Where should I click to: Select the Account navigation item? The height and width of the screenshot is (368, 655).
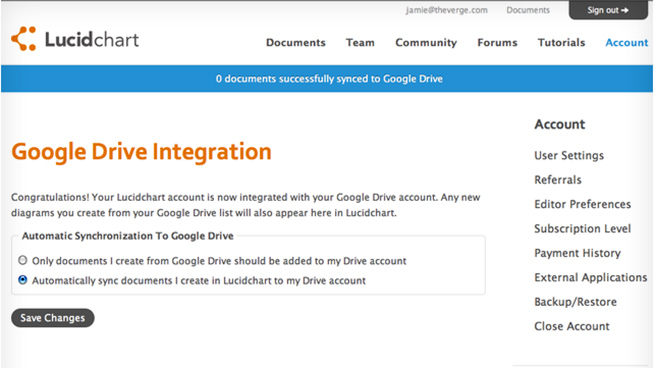click(x=627, y=43)
